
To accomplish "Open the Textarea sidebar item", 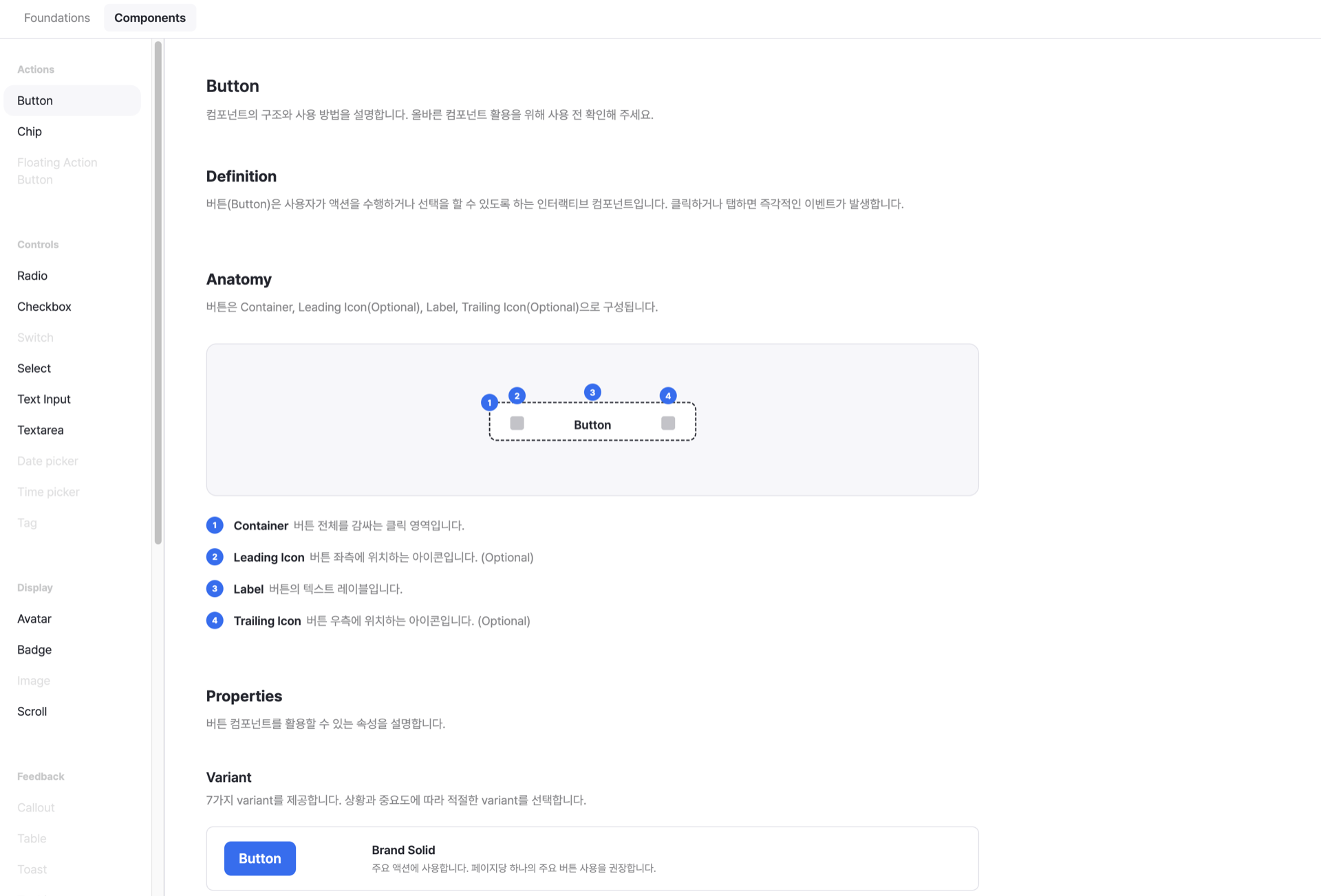I will [41, 430].
